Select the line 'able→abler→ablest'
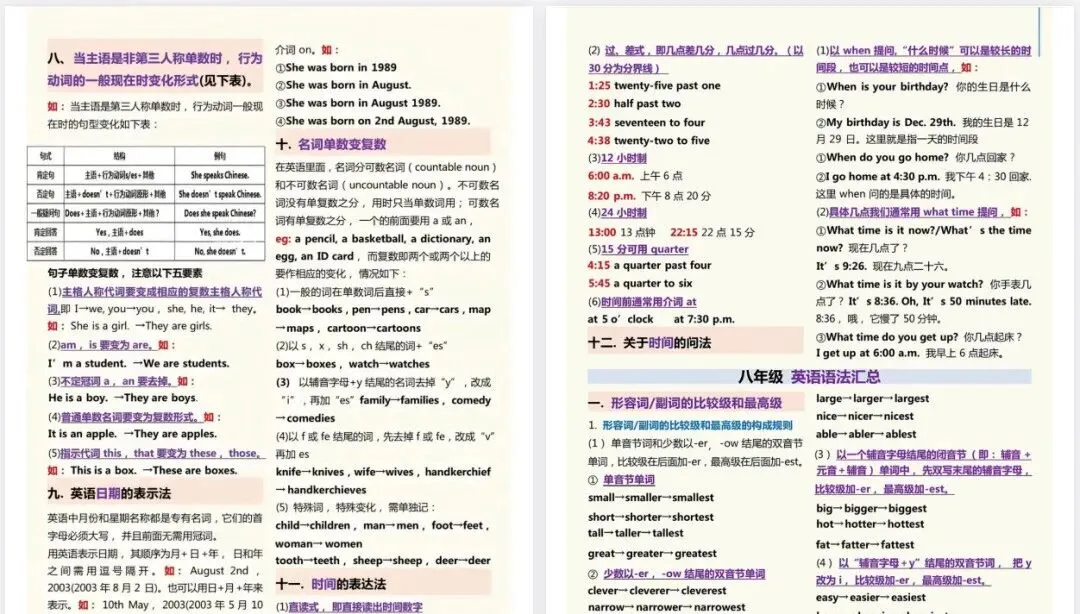Viewport: 1080px width, 614px height. coord(866,434)
